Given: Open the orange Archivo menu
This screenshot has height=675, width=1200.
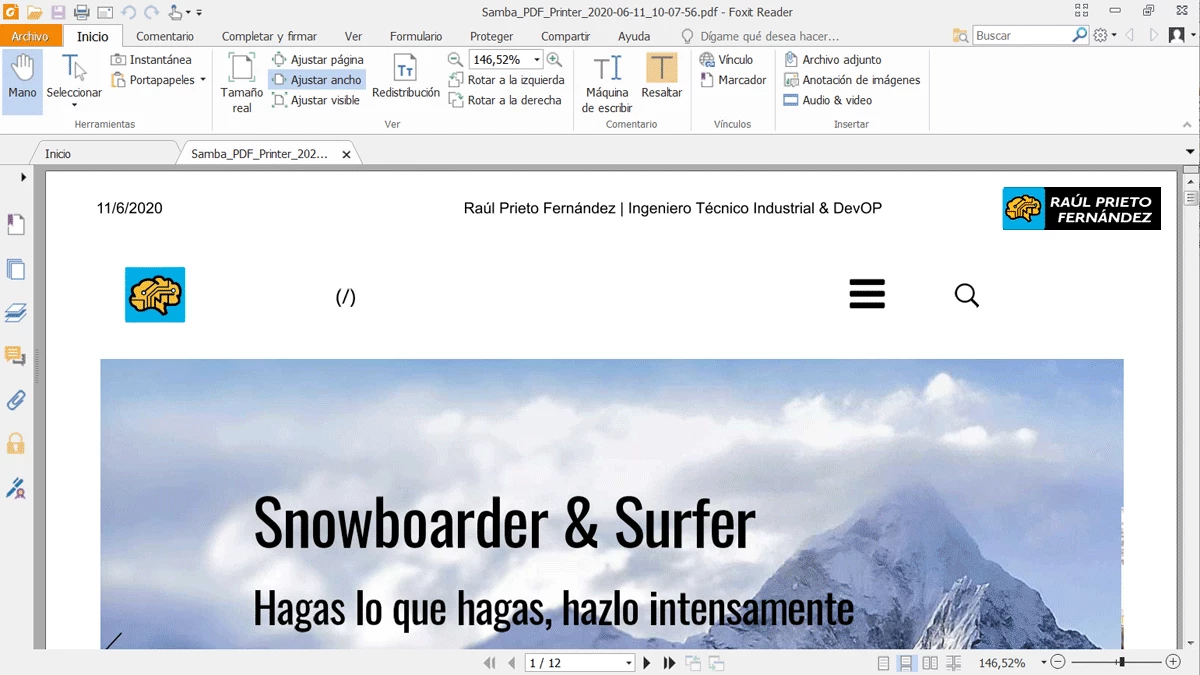Looking at the screenshot, I should 32,35.
